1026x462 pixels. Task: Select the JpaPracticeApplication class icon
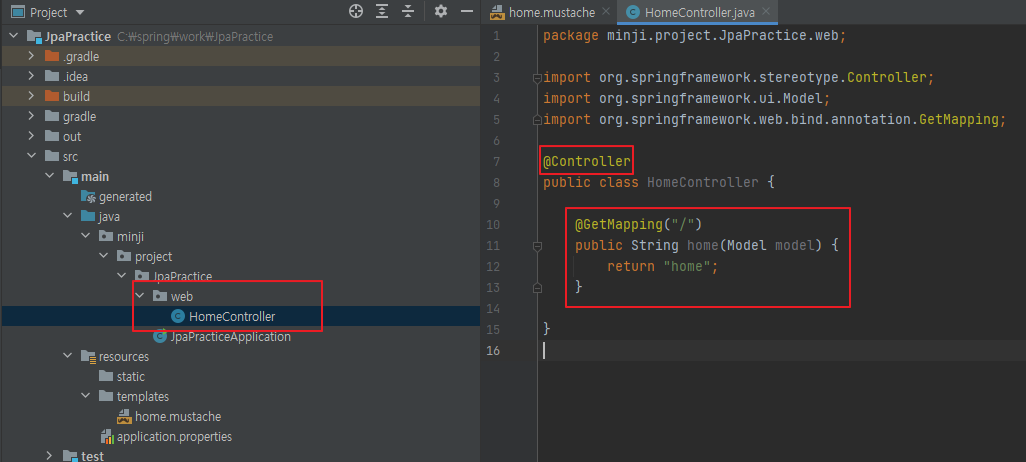(159, 337)
